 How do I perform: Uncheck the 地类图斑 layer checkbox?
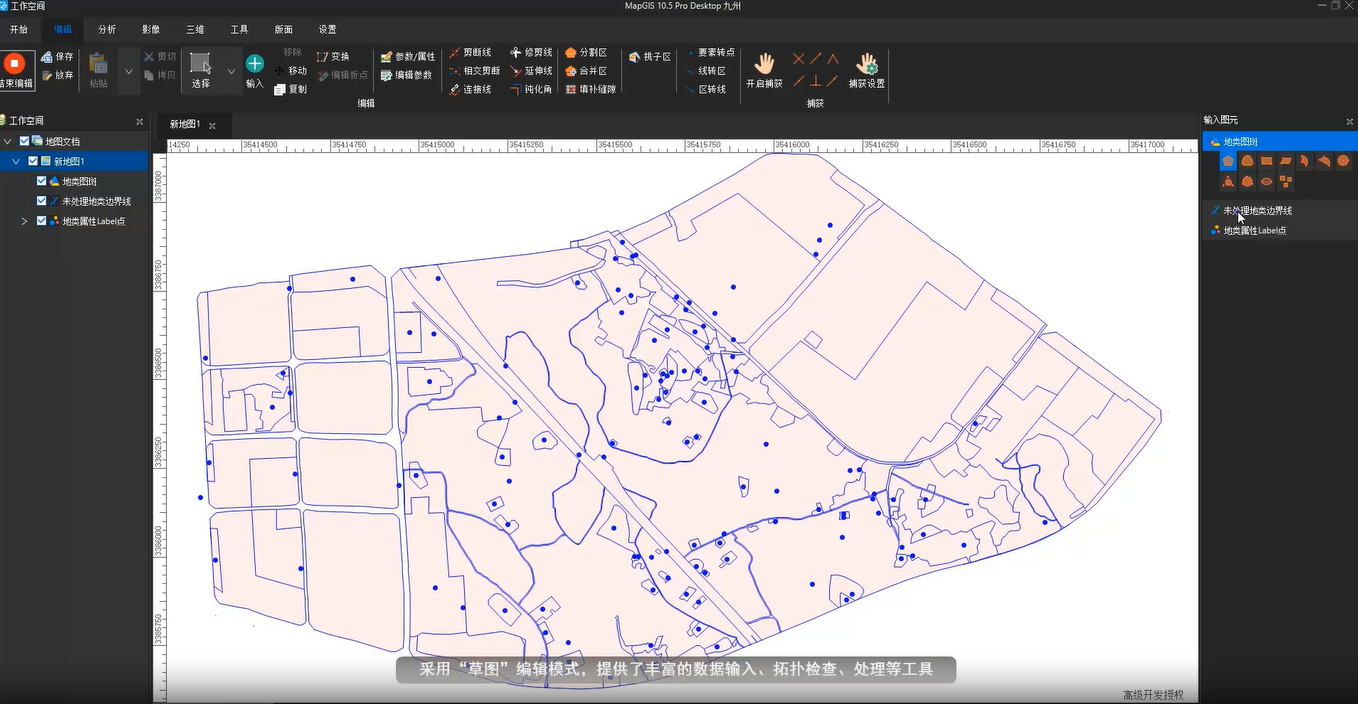tap(41, 181)
